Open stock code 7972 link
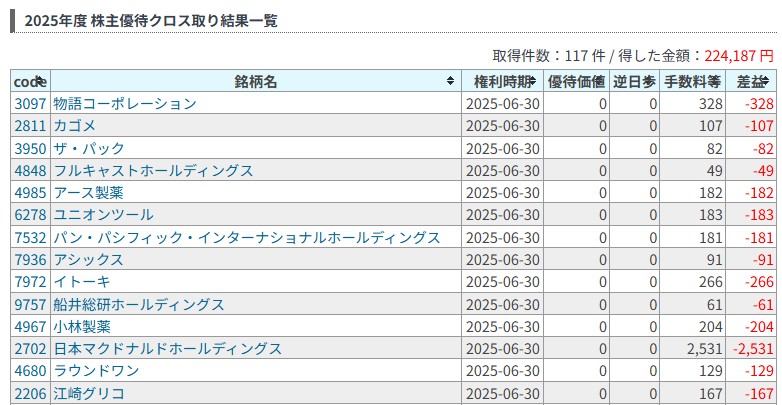Image resolution: width=782 pixels, height=405 pixels. [x=30, y=282]
